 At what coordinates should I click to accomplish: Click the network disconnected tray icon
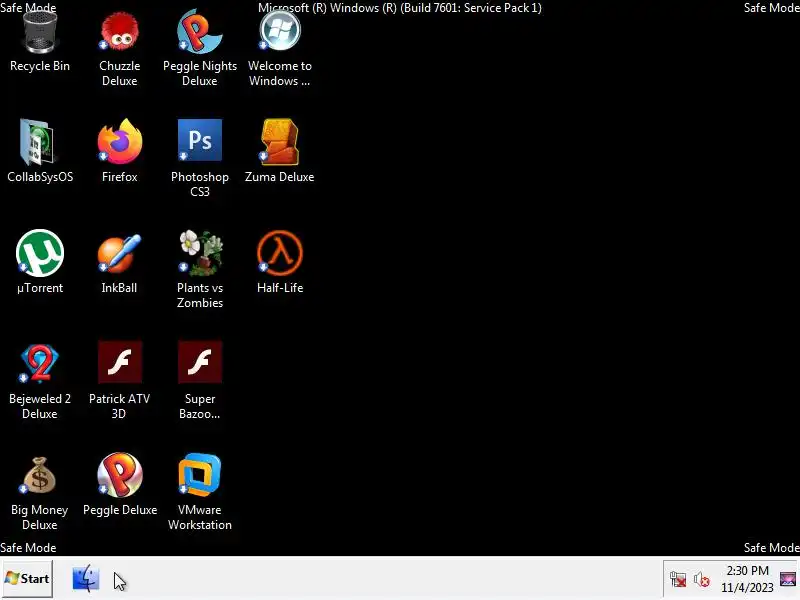click(678, 580)
